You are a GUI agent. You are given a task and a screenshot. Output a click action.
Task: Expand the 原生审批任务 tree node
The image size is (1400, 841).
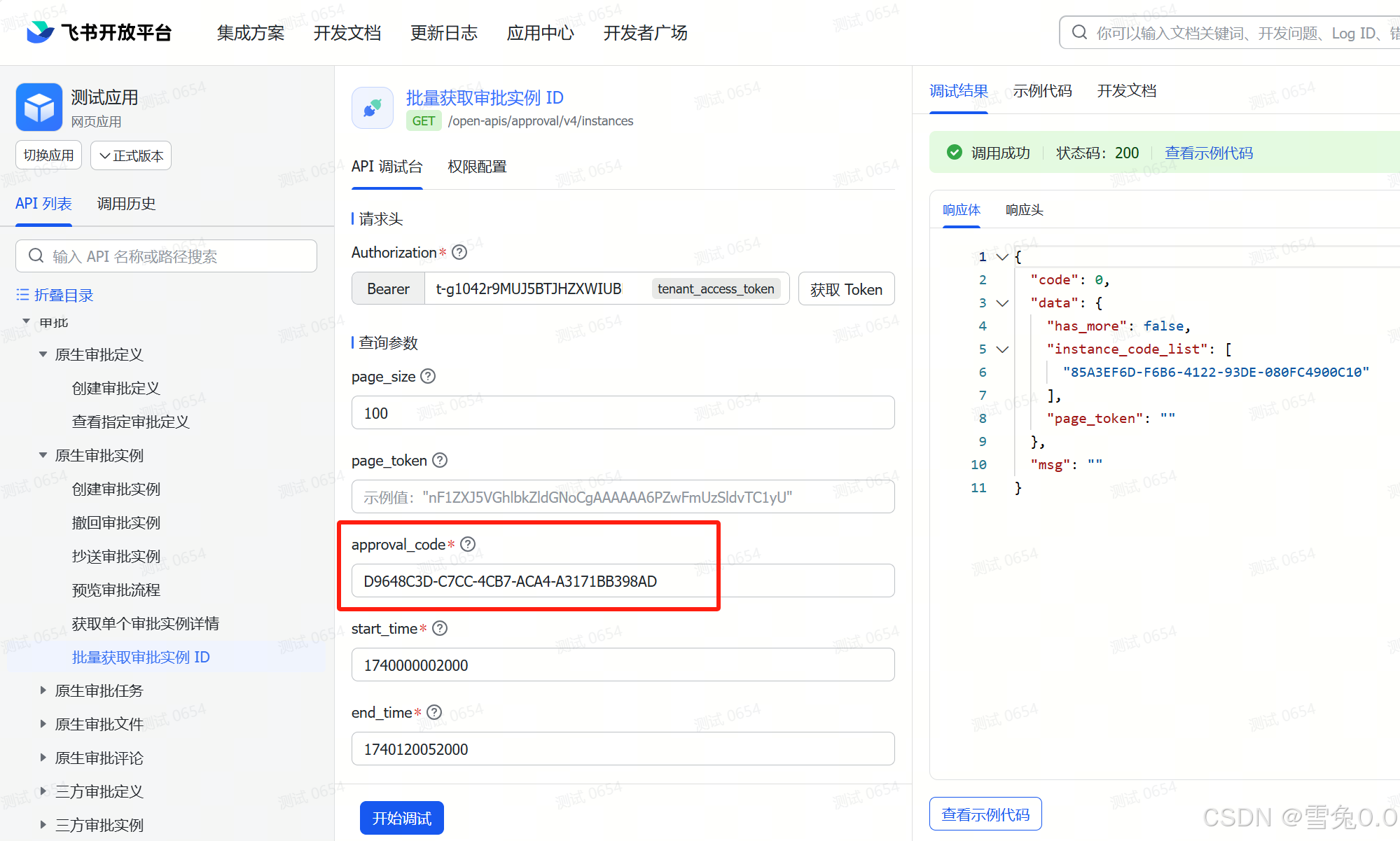[x=43, y=690]
